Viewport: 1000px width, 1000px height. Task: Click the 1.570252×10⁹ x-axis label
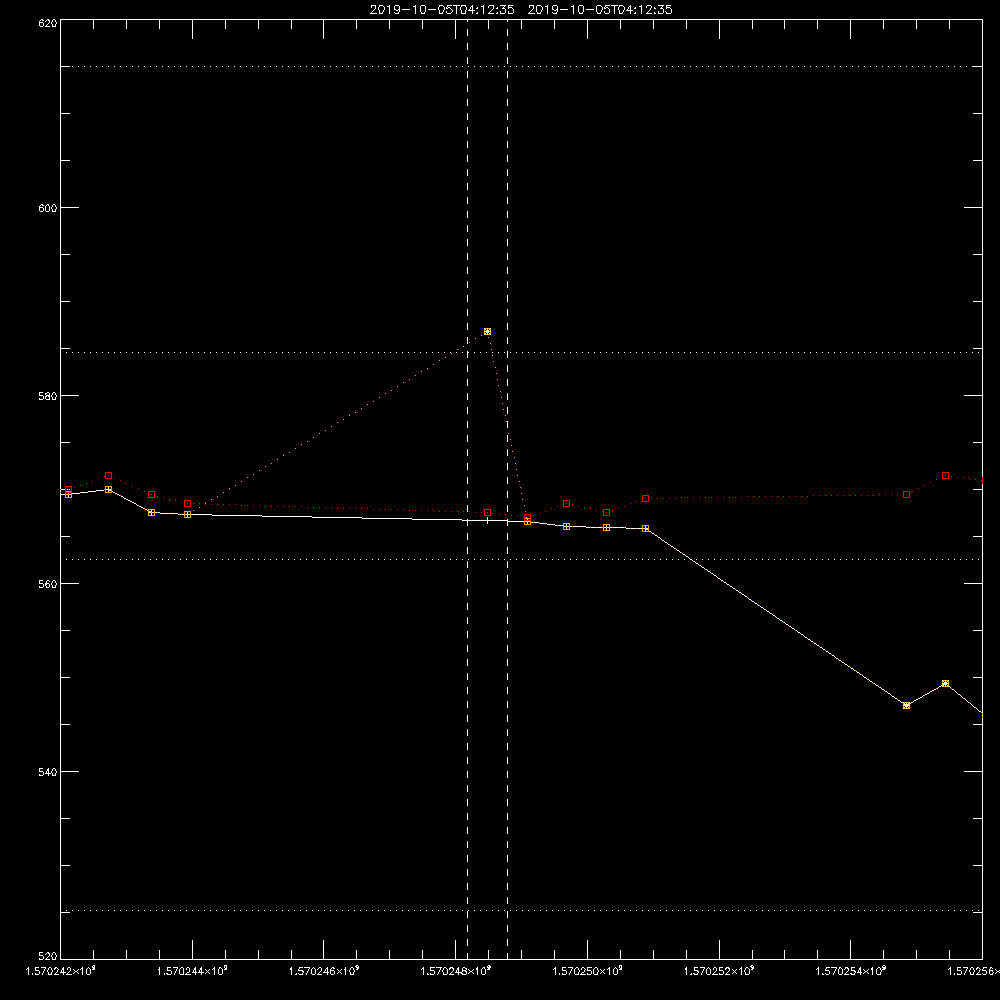pyautogui.click(x=719, y=971)
